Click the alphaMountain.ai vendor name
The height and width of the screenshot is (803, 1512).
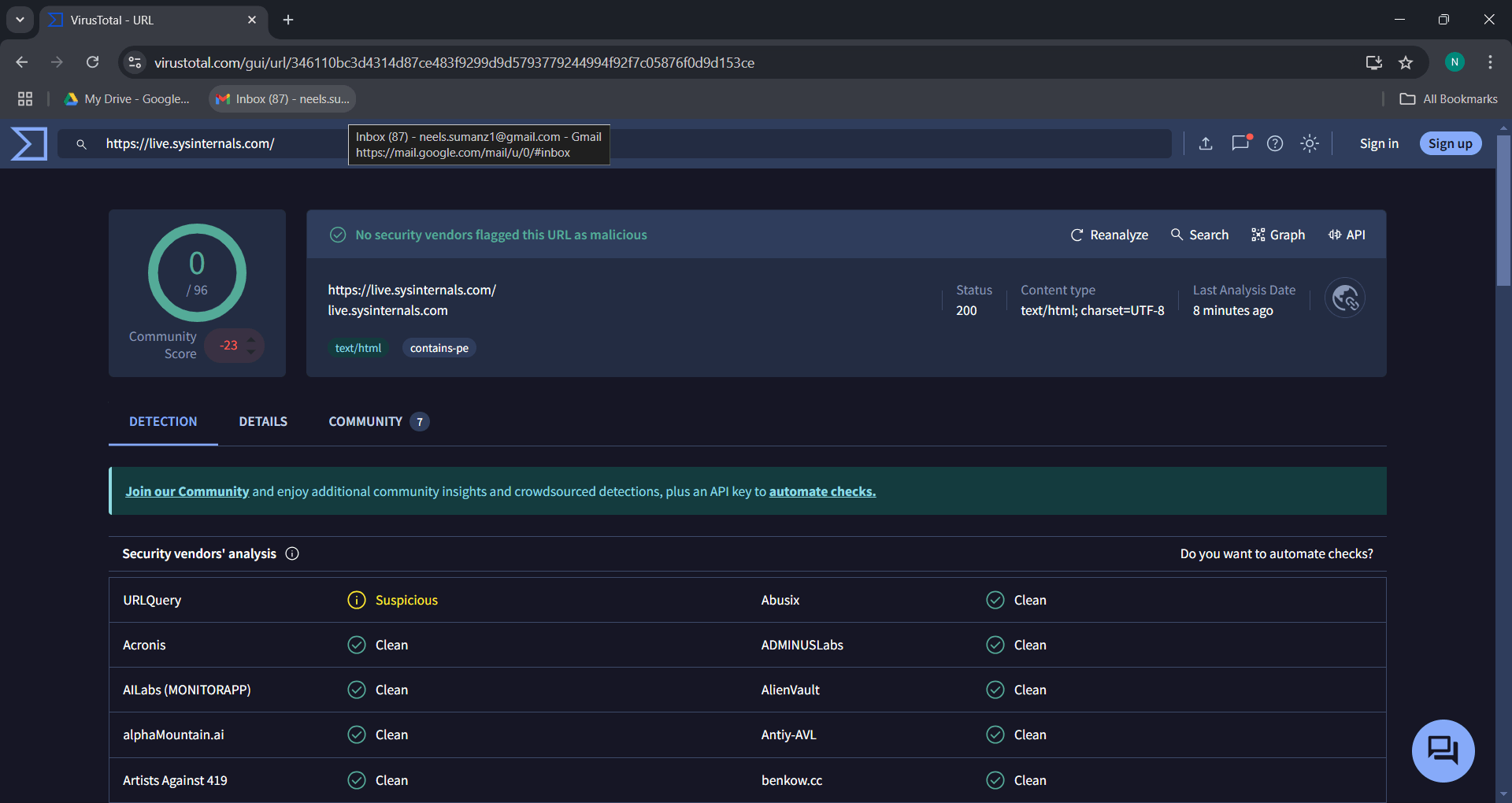click(x=173, y=735)
